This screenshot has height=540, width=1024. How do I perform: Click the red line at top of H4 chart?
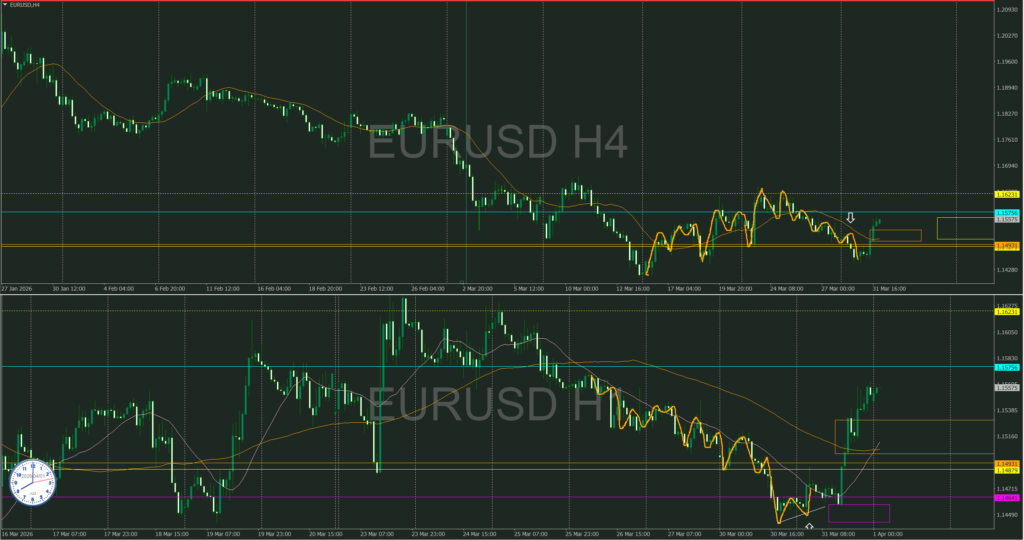point(500,1)
